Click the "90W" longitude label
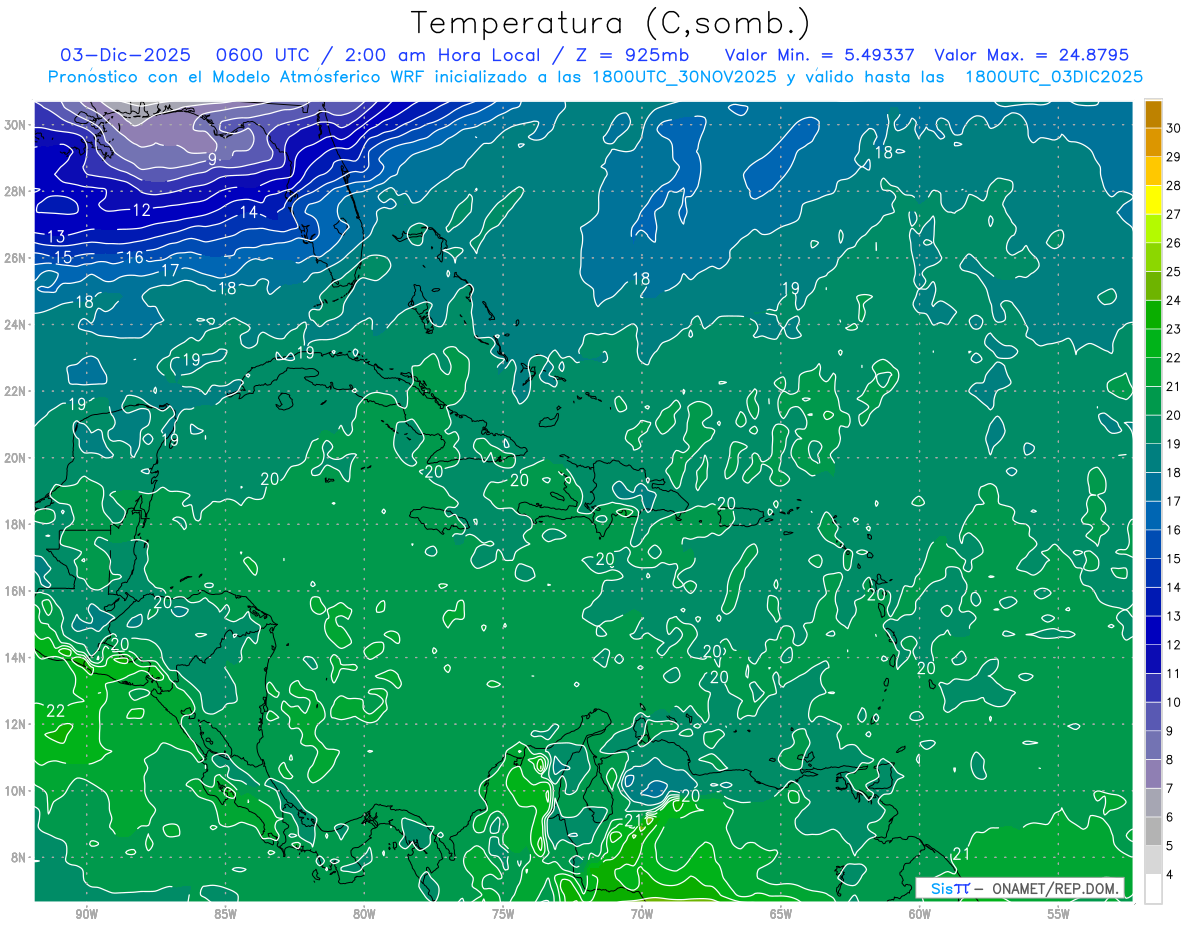This screenshot has width=1200, height=927. [87, 914]
